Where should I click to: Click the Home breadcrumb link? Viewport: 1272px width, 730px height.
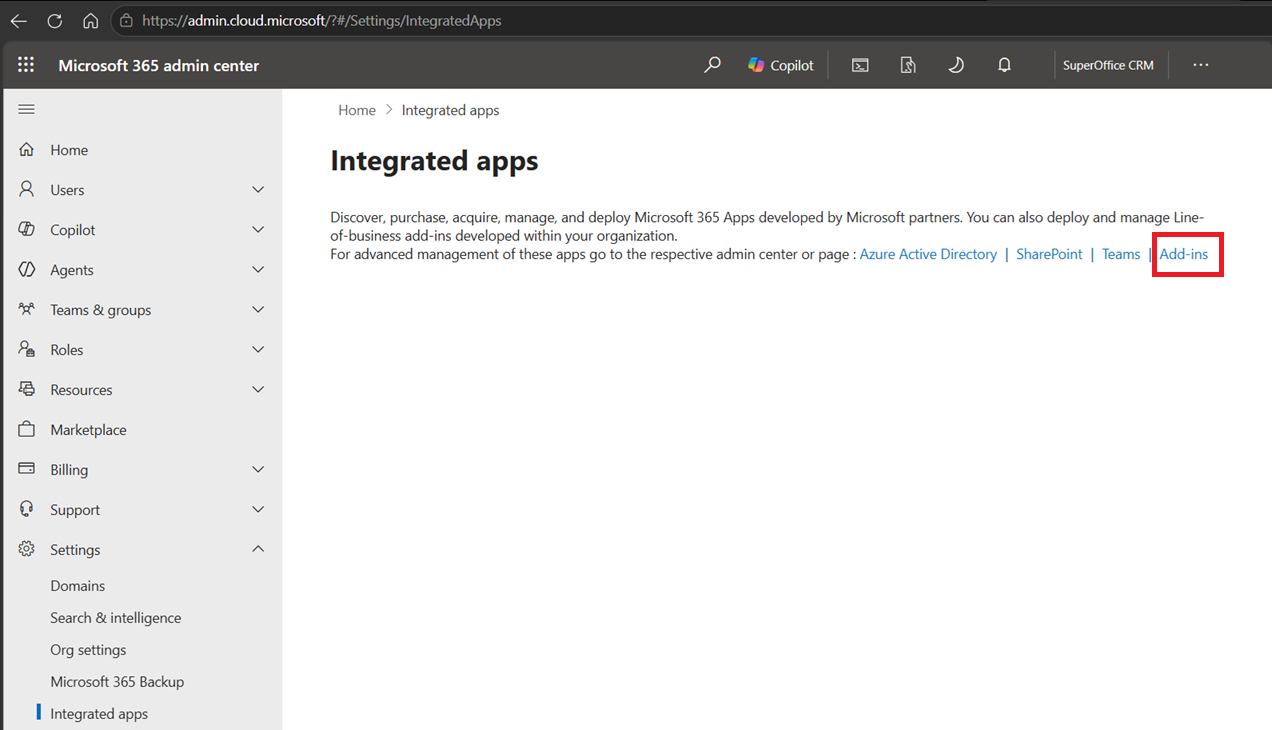point(357,110)
